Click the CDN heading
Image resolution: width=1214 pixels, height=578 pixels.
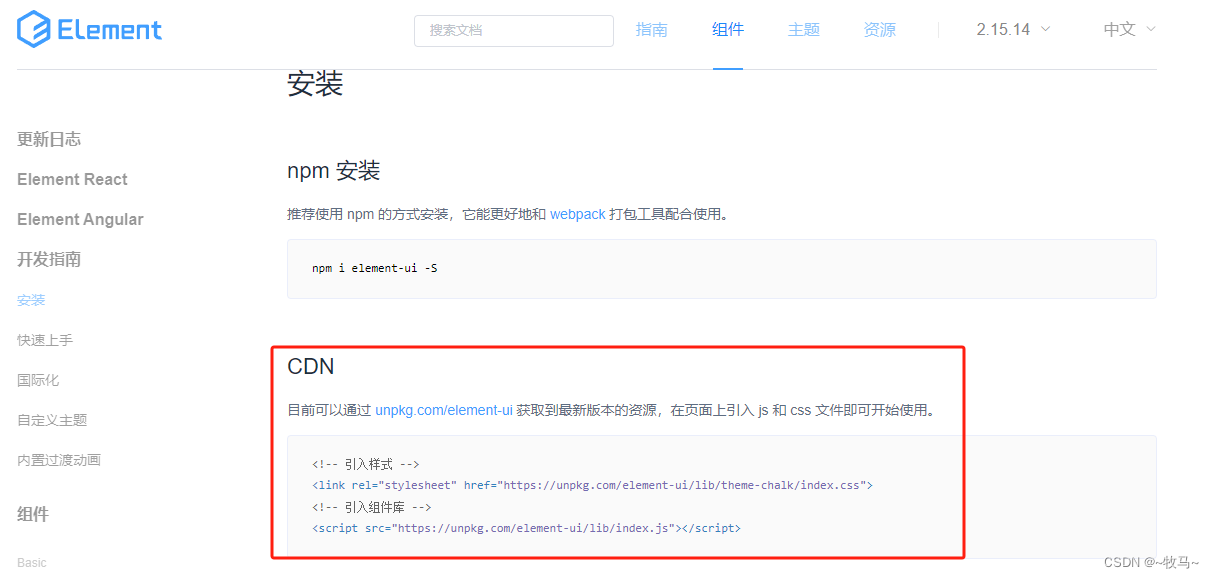pos(311,366)
